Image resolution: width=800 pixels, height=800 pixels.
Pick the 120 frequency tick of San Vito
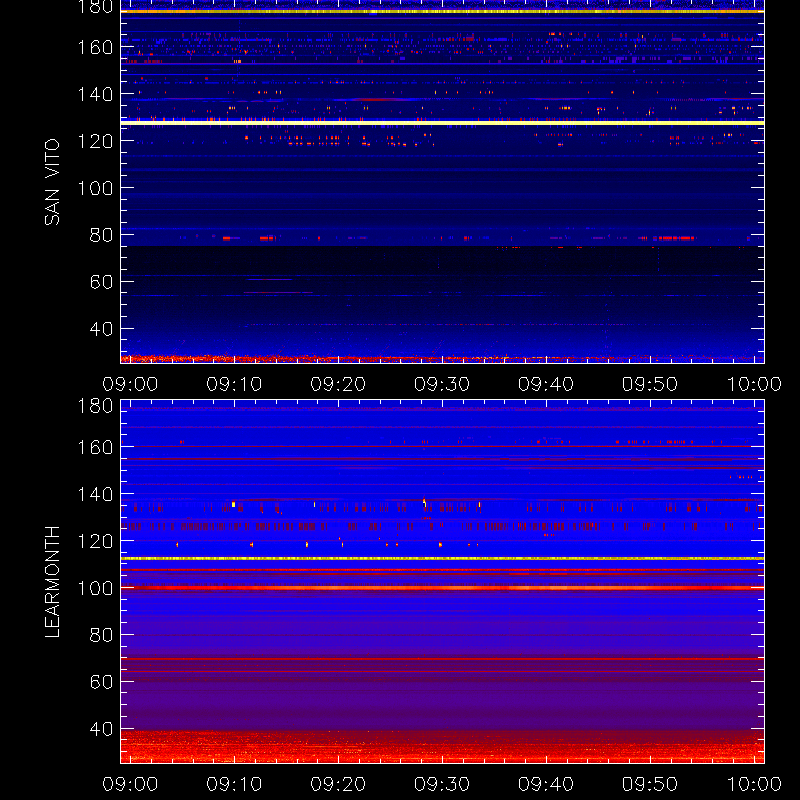tap(95, 141)
